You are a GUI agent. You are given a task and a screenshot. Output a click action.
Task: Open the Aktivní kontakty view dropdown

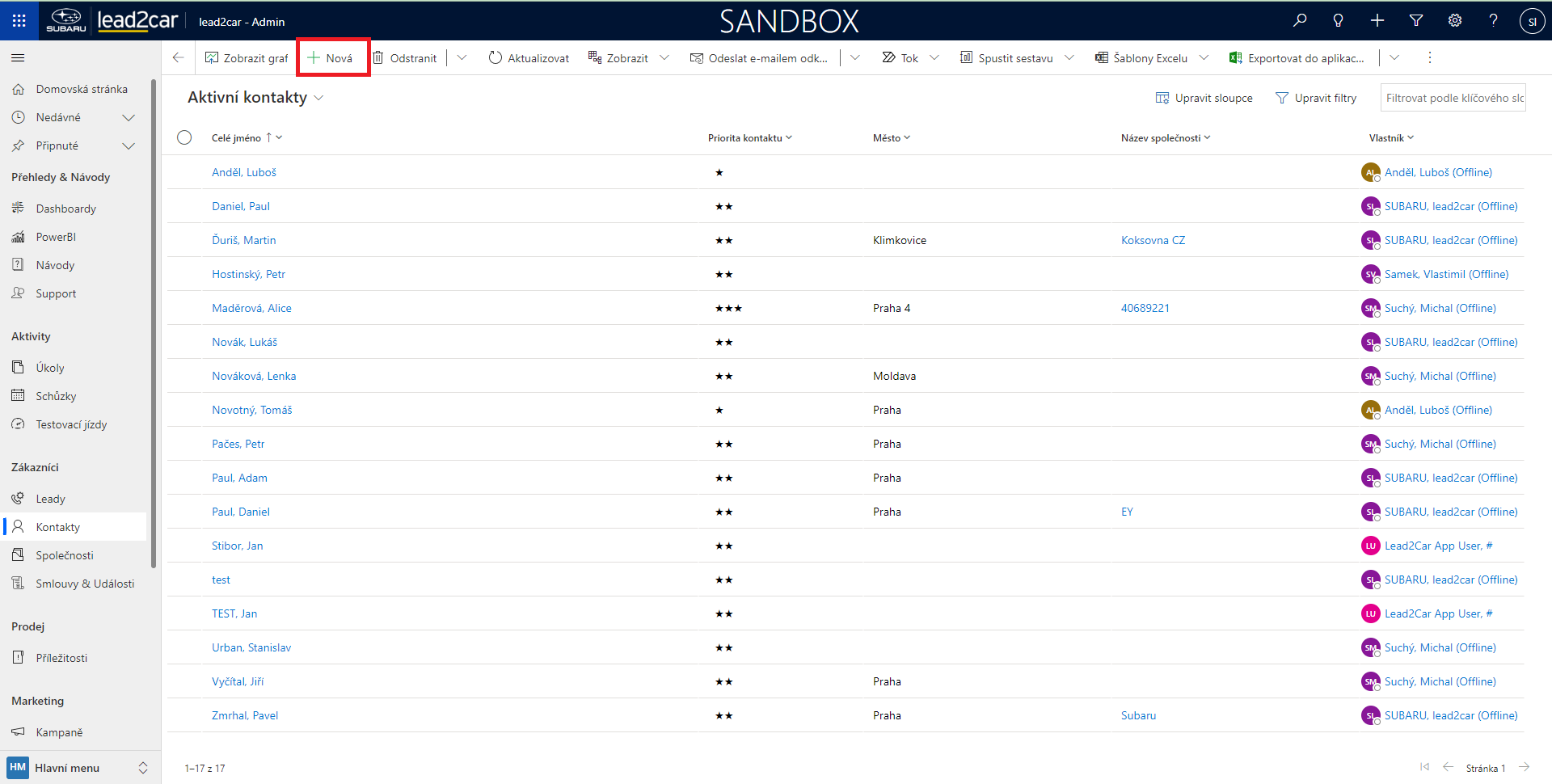pos(318,98)
